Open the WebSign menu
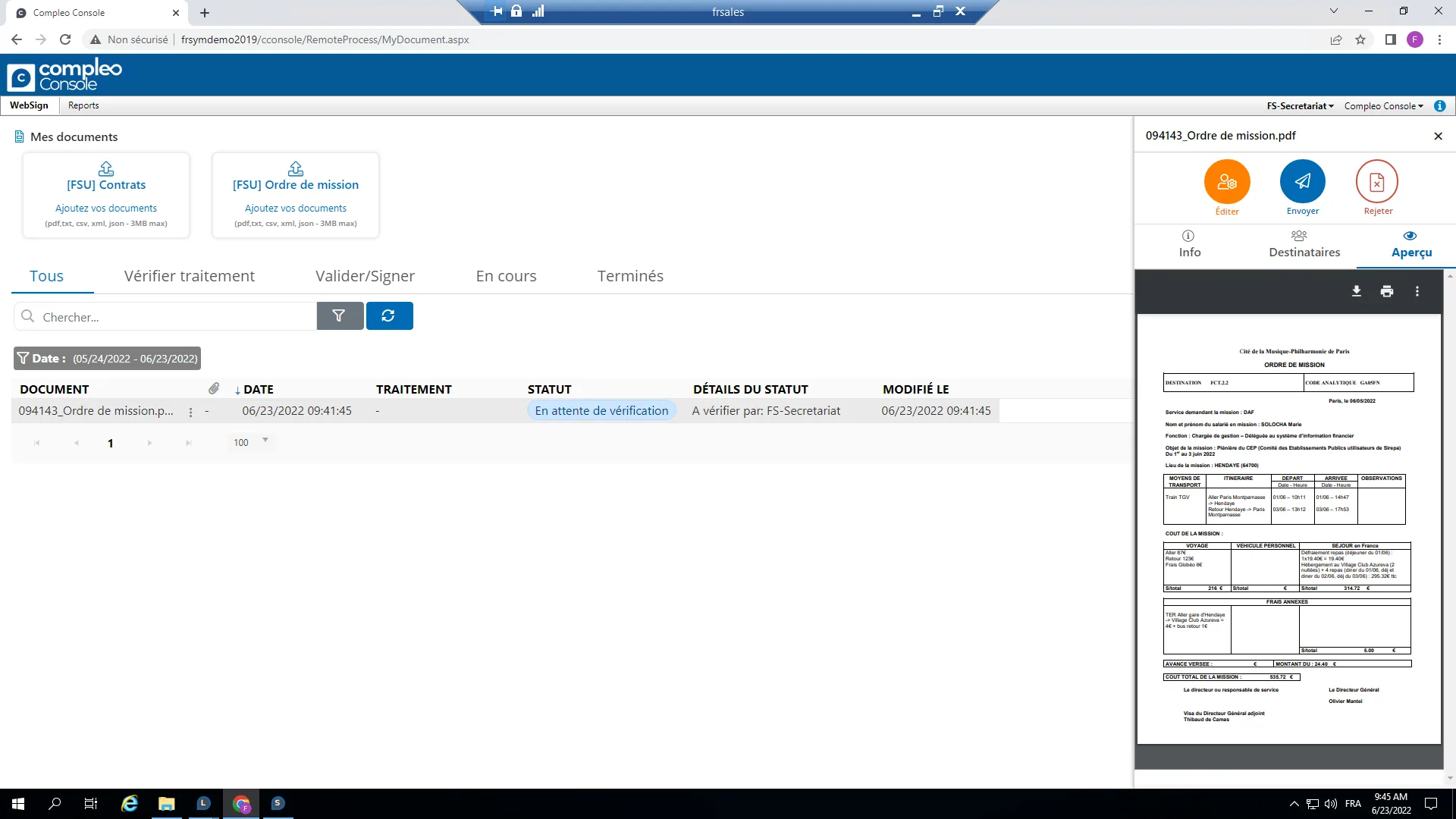The height and width of the screenshot is (819, 1456). [x=29, y=105]
